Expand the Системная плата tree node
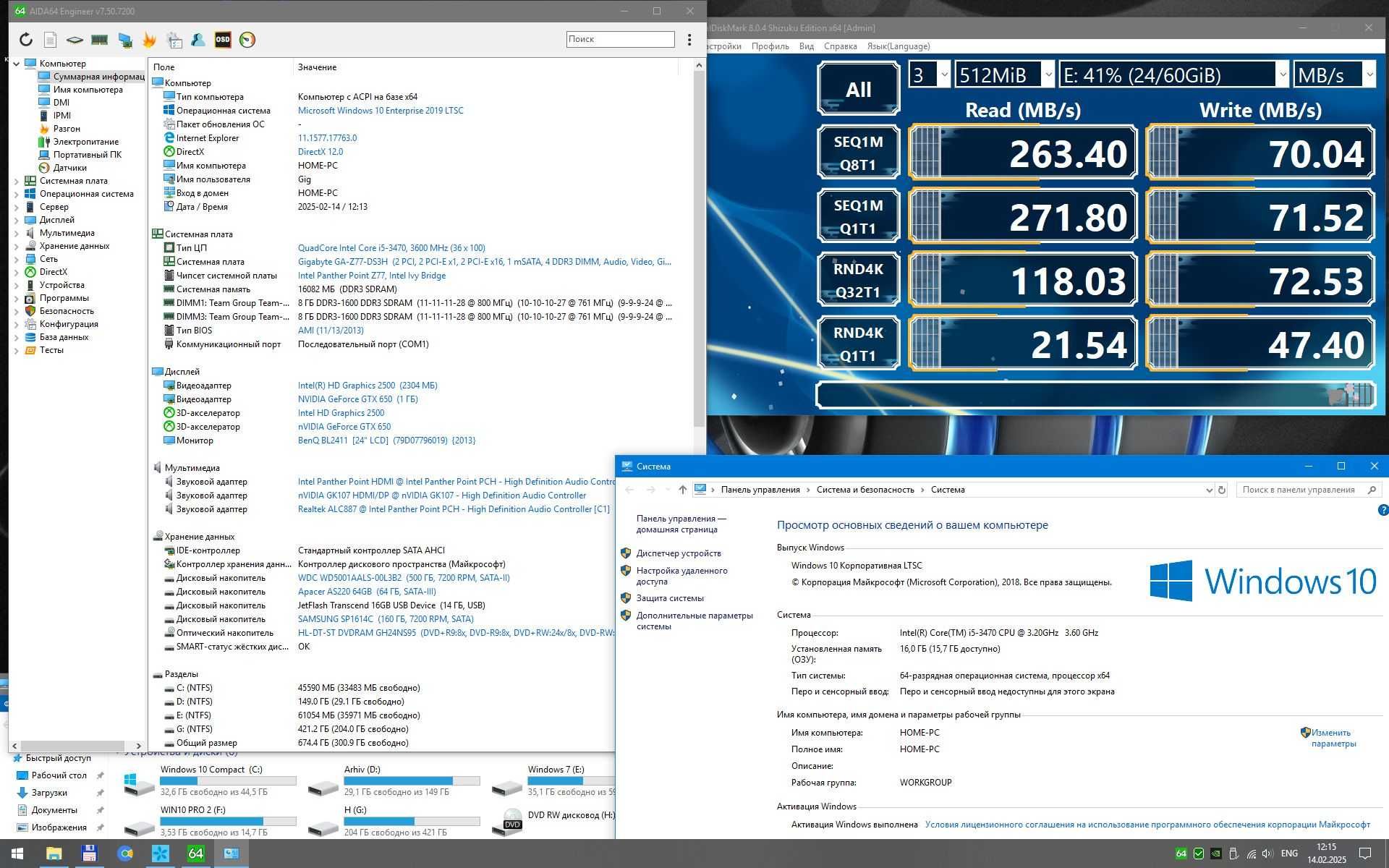This screenshot has height=868, width=1389. 16,181
